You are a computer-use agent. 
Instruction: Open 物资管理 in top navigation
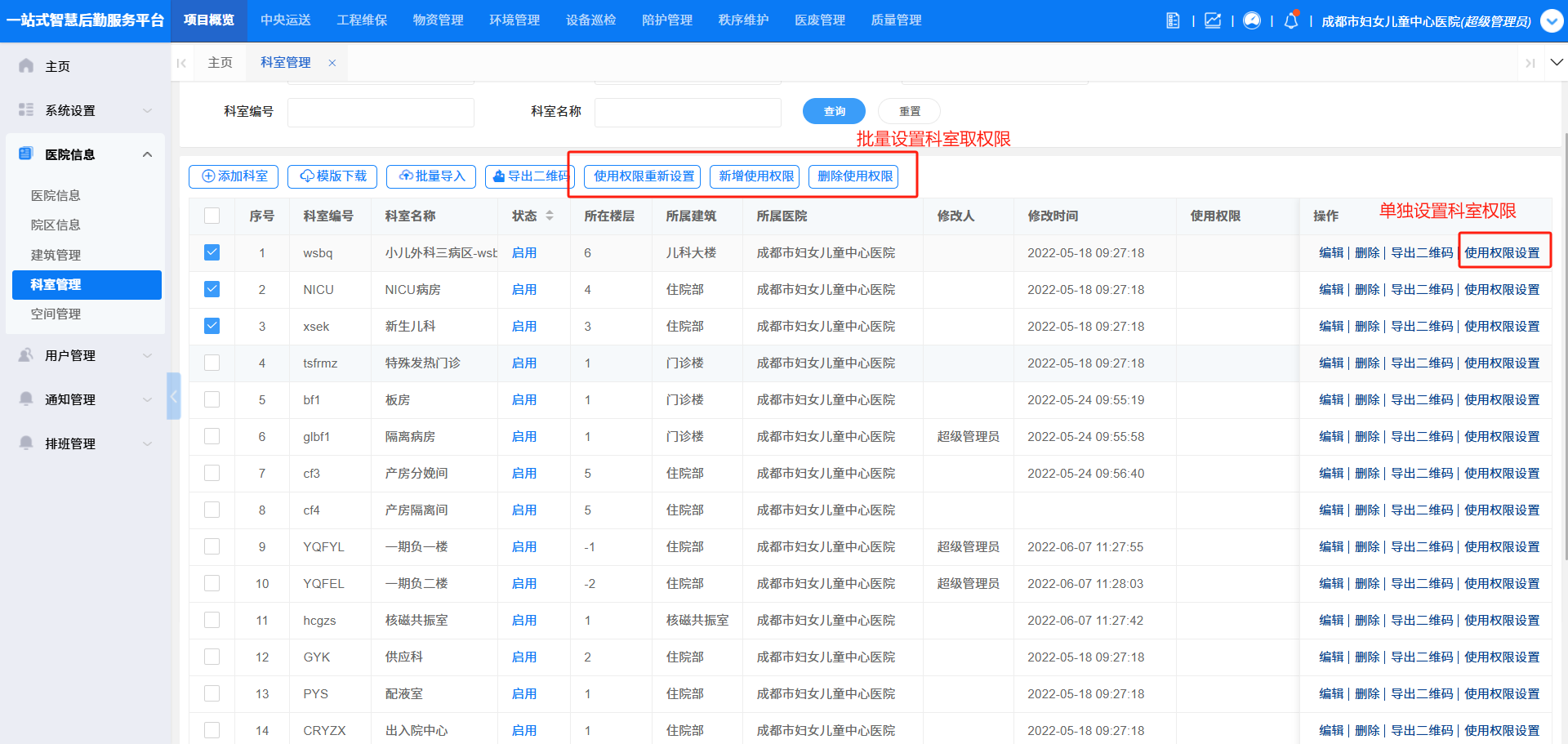[438, 20]
